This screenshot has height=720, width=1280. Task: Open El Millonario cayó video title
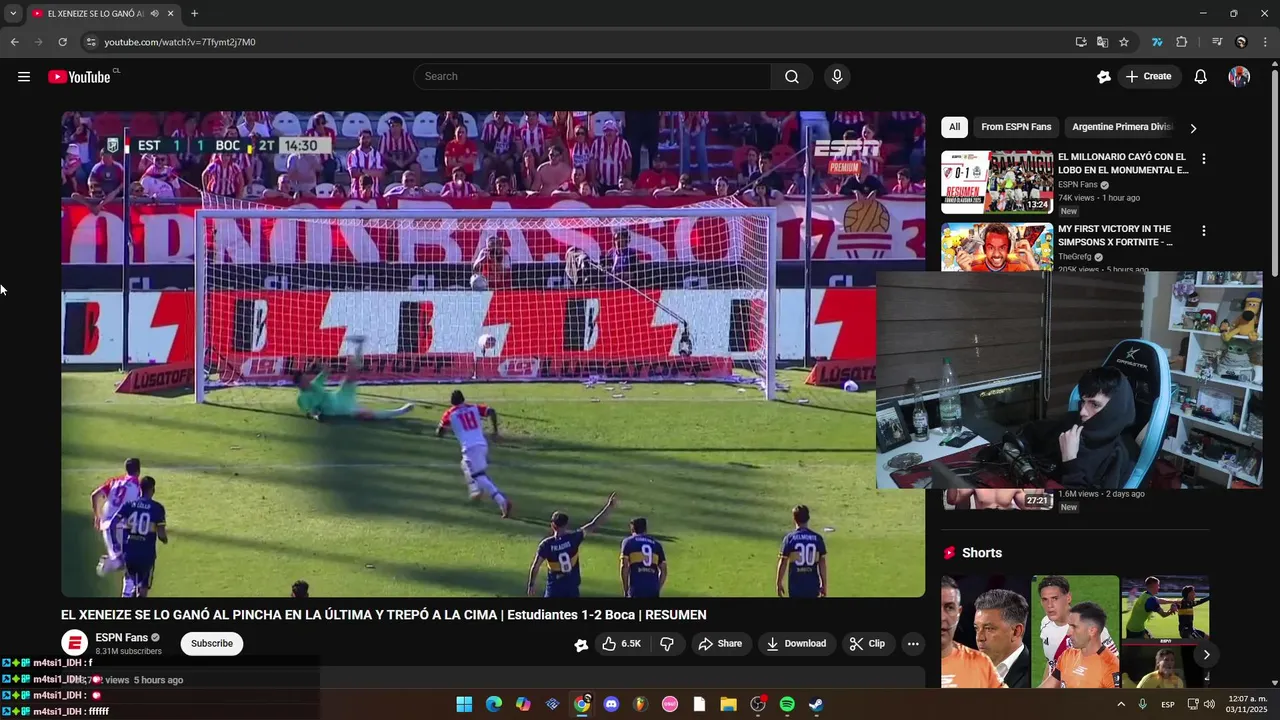pos(1123,164)
